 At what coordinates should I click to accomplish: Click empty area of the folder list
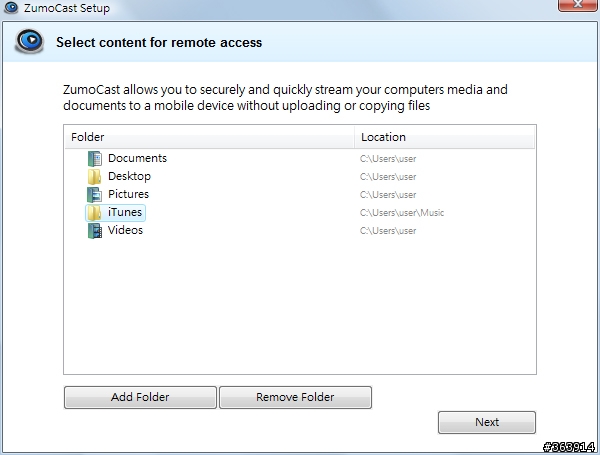coord(300,306)
